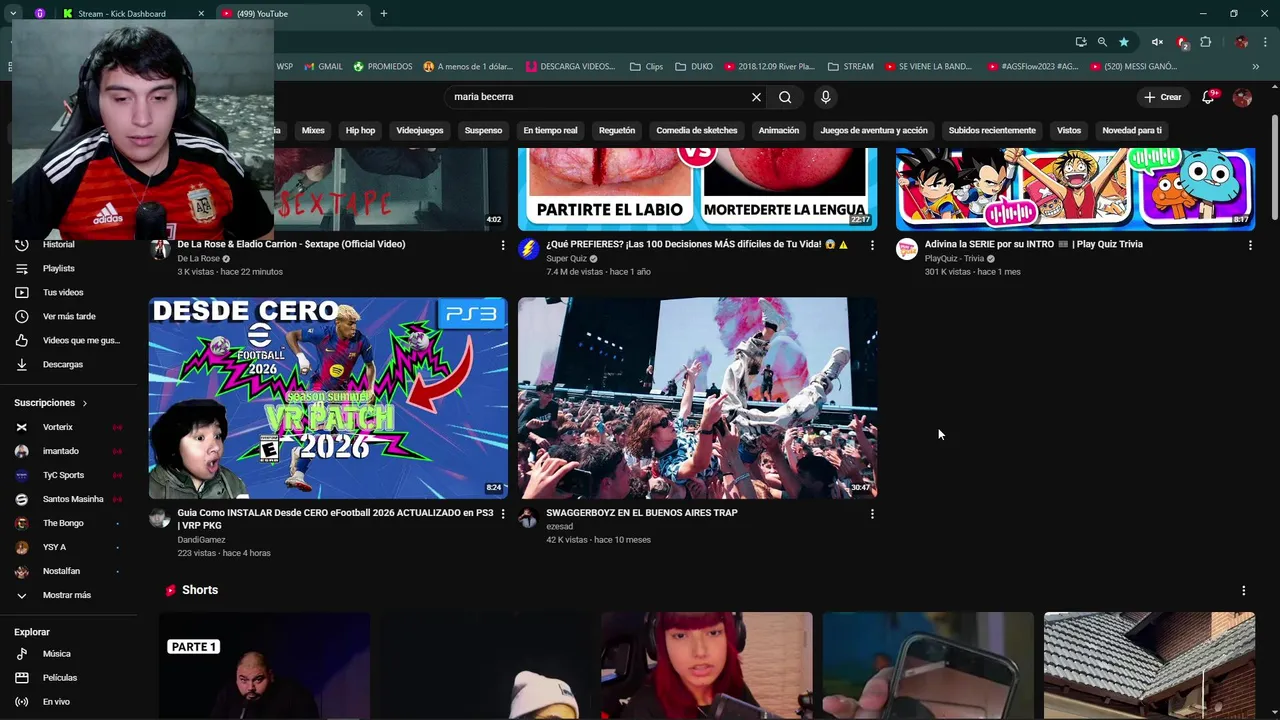
Task: Open YouTube notifications bell
Action: tap(1208, 97)
